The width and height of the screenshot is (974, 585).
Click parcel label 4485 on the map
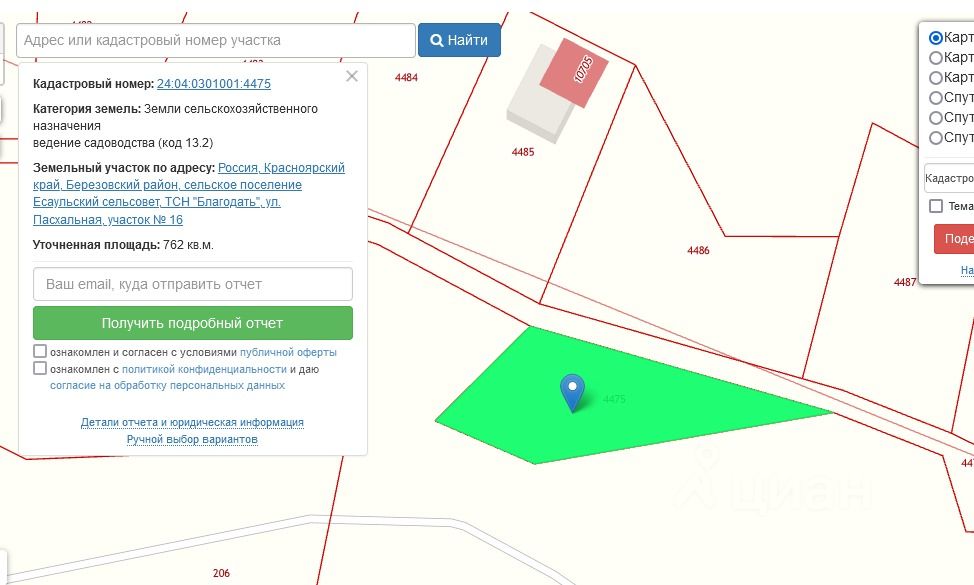[x=523, y=152]
